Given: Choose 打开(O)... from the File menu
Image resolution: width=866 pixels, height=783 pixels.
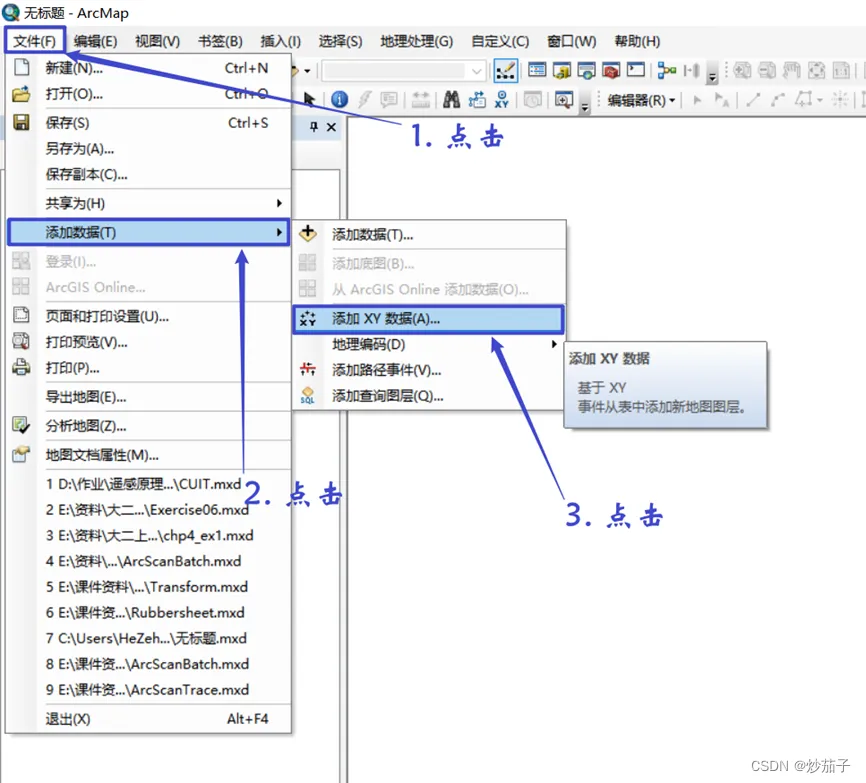Looking at the screenshot, I should coord(148,94).
